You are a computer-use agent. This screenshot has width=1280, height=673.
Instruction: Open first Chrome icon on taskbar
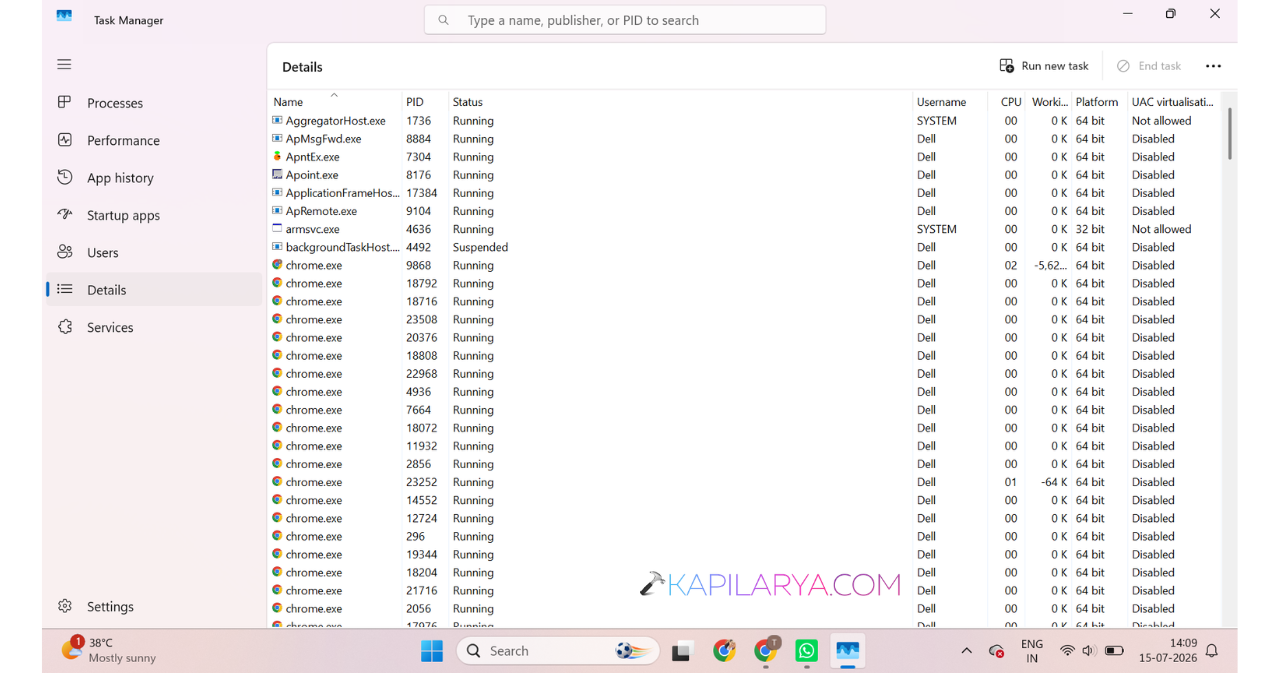(725, 652)
